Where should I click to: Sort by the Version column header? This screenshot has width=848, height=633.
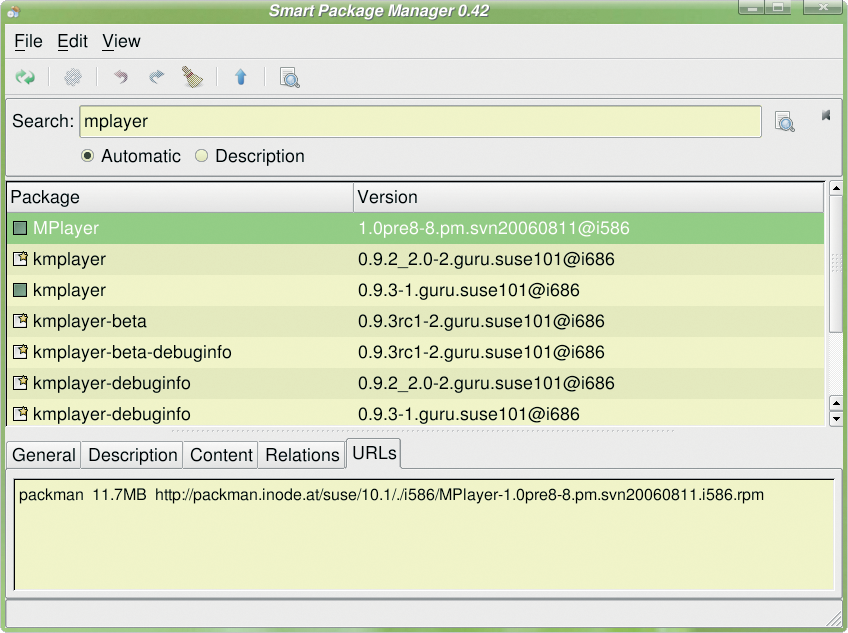pyautogui.click(x=588, y=197)
